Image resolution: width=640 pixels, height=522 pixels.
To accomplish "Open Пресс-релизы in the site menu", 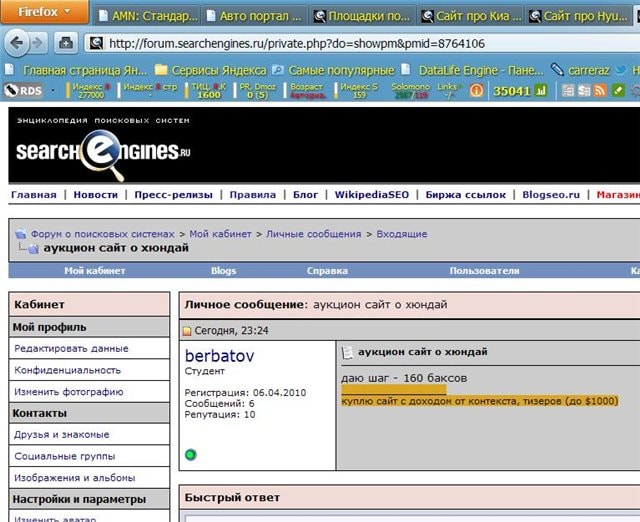I will (x=173, y=195).
